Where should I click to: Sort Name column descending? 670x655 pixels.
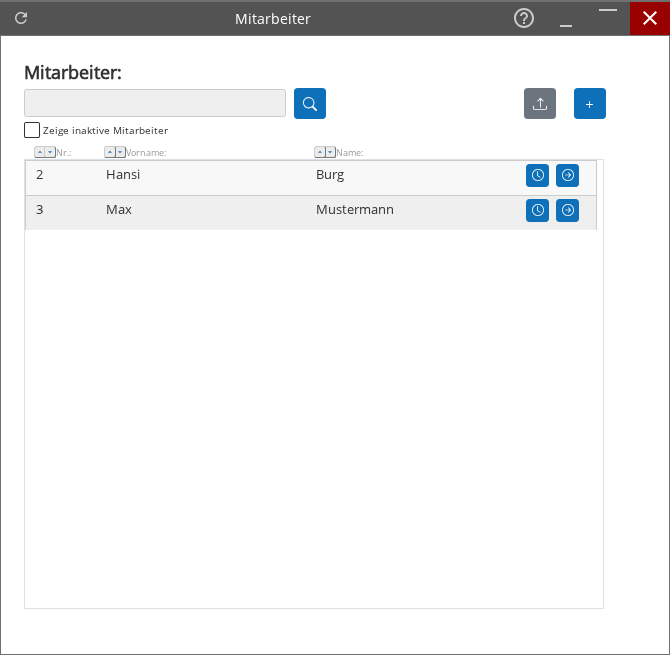click(330, 152)
